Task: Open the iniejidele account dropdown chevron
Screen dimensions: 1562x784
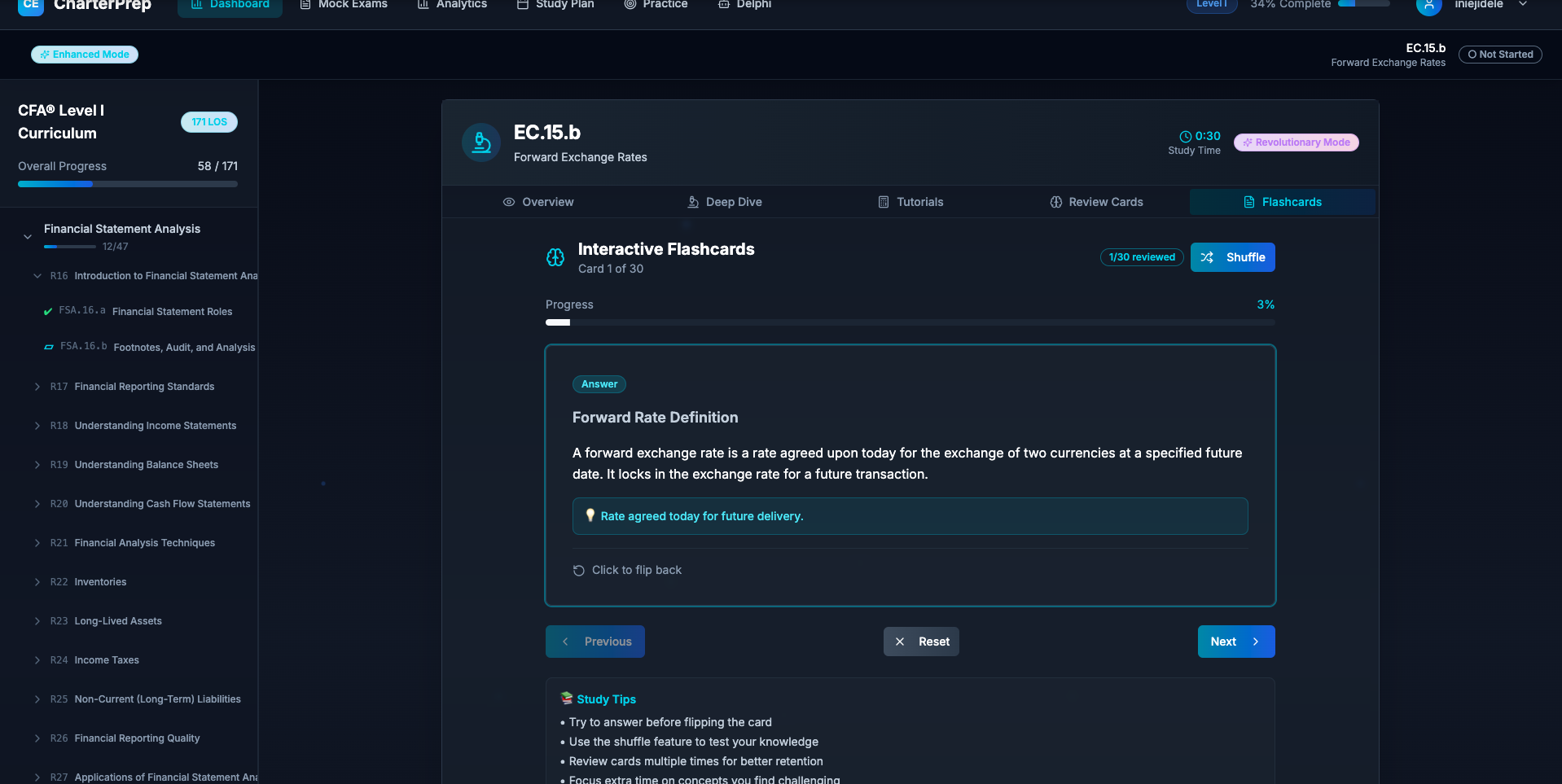Action: click(1523, 5)
